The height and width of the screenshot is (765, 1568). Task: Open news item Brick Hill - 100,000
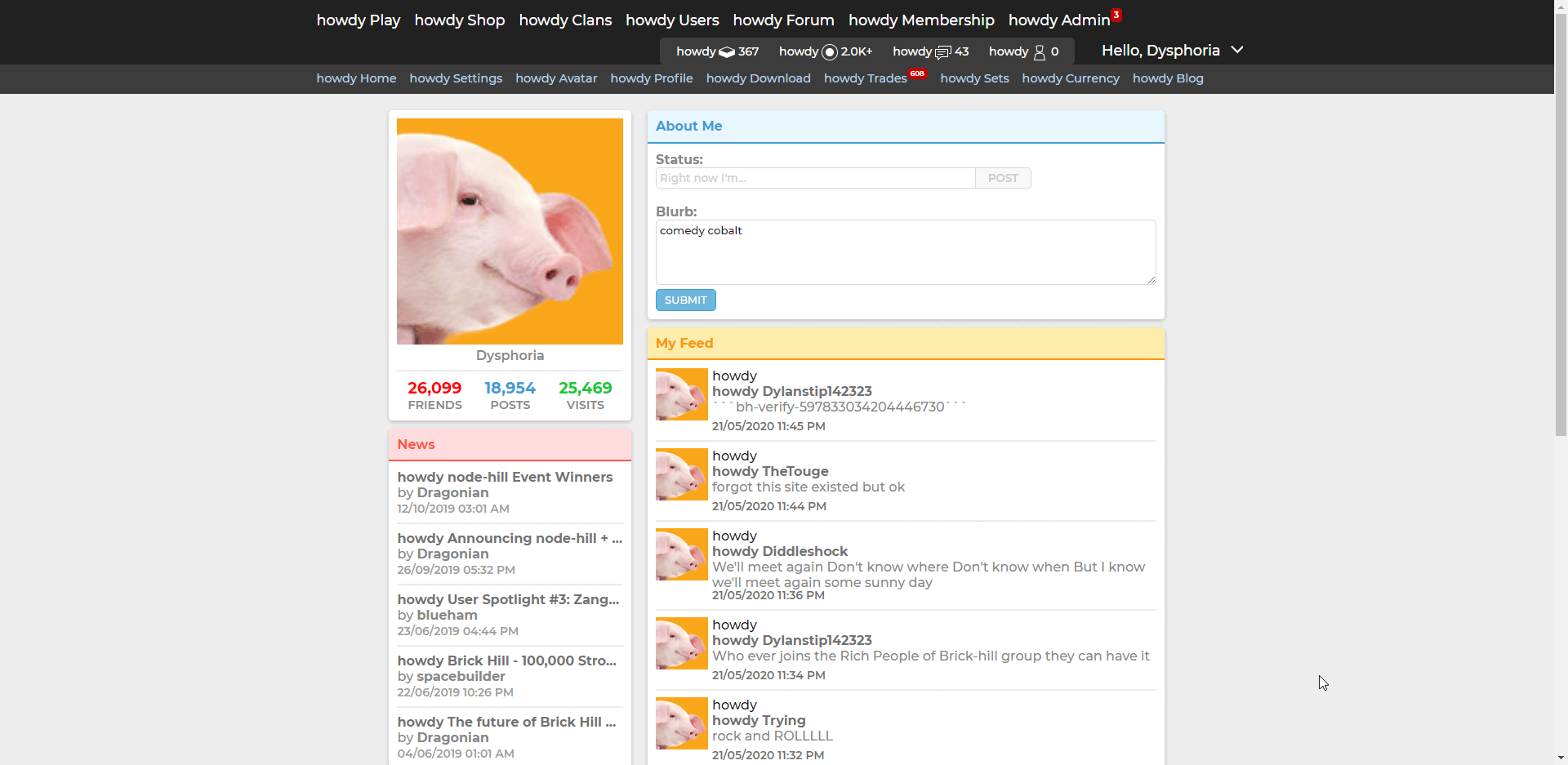pos(507,660)
